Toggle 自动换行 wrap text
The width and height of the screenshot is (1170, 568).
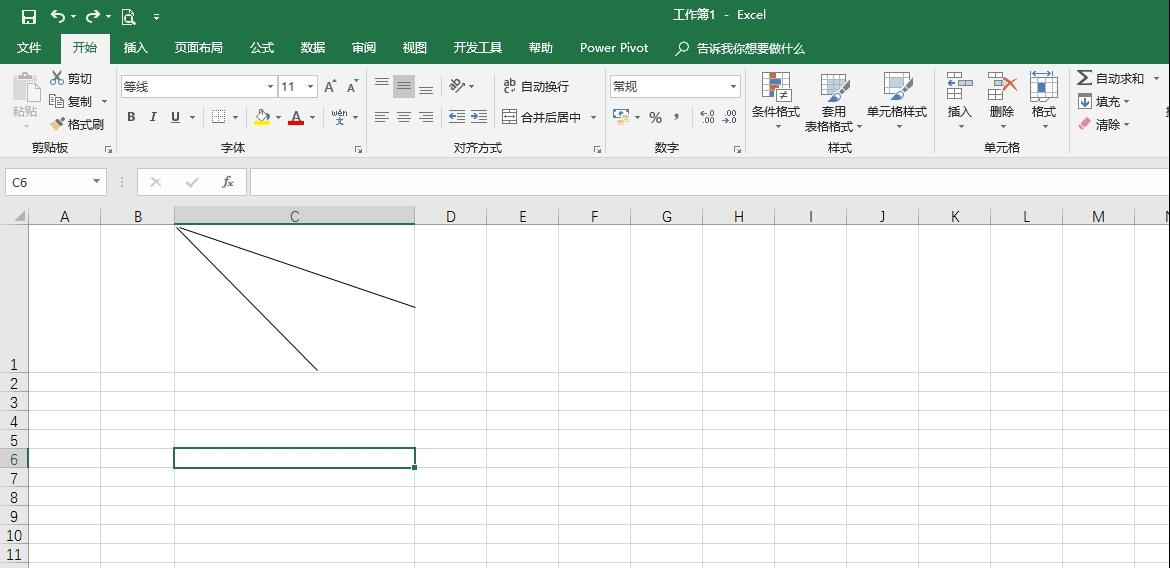pyautogui.click(x=536, y=86)
